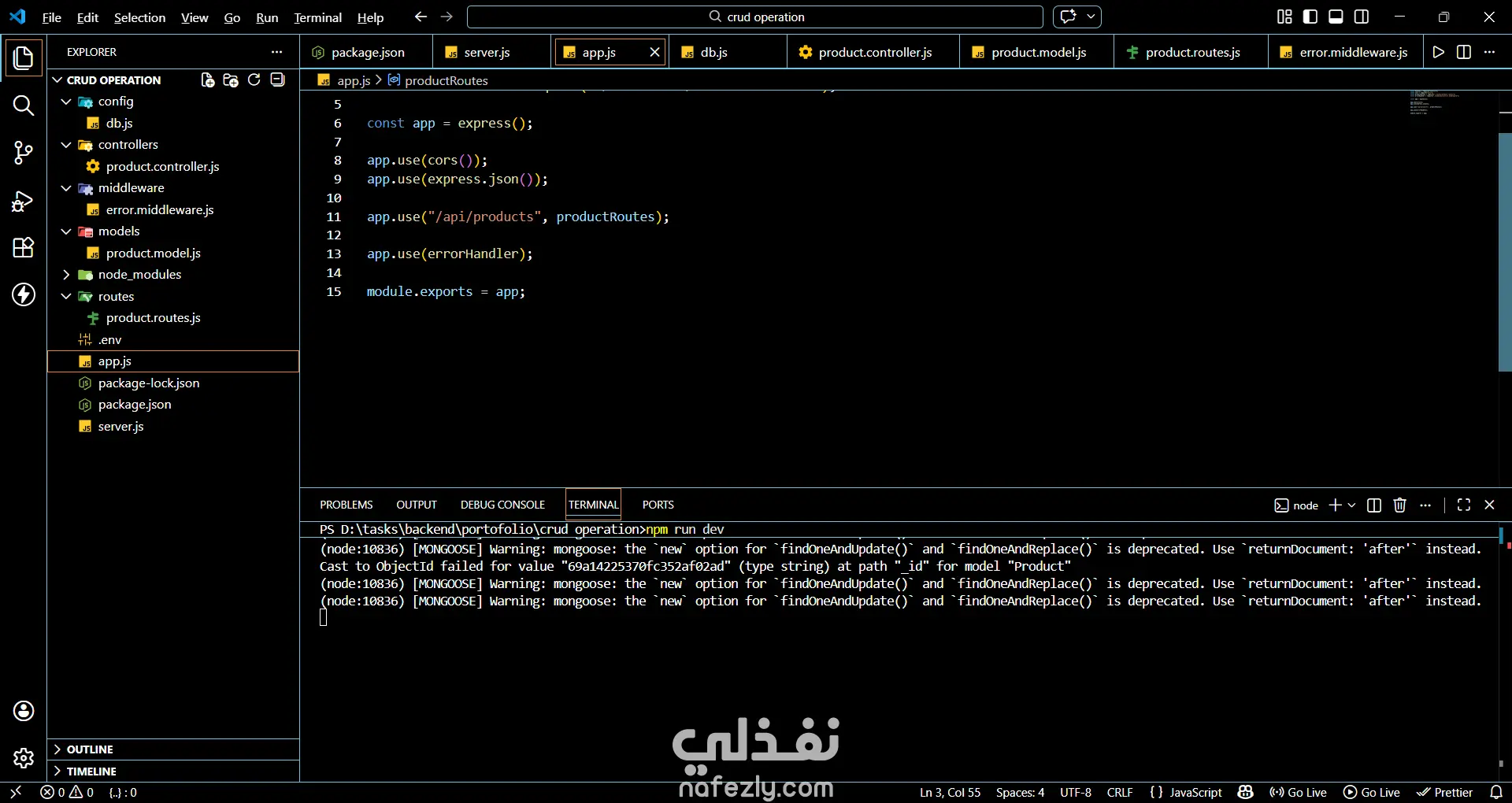Open the .env file in explorer
The image size is (1512, 803).
[173, 340]
